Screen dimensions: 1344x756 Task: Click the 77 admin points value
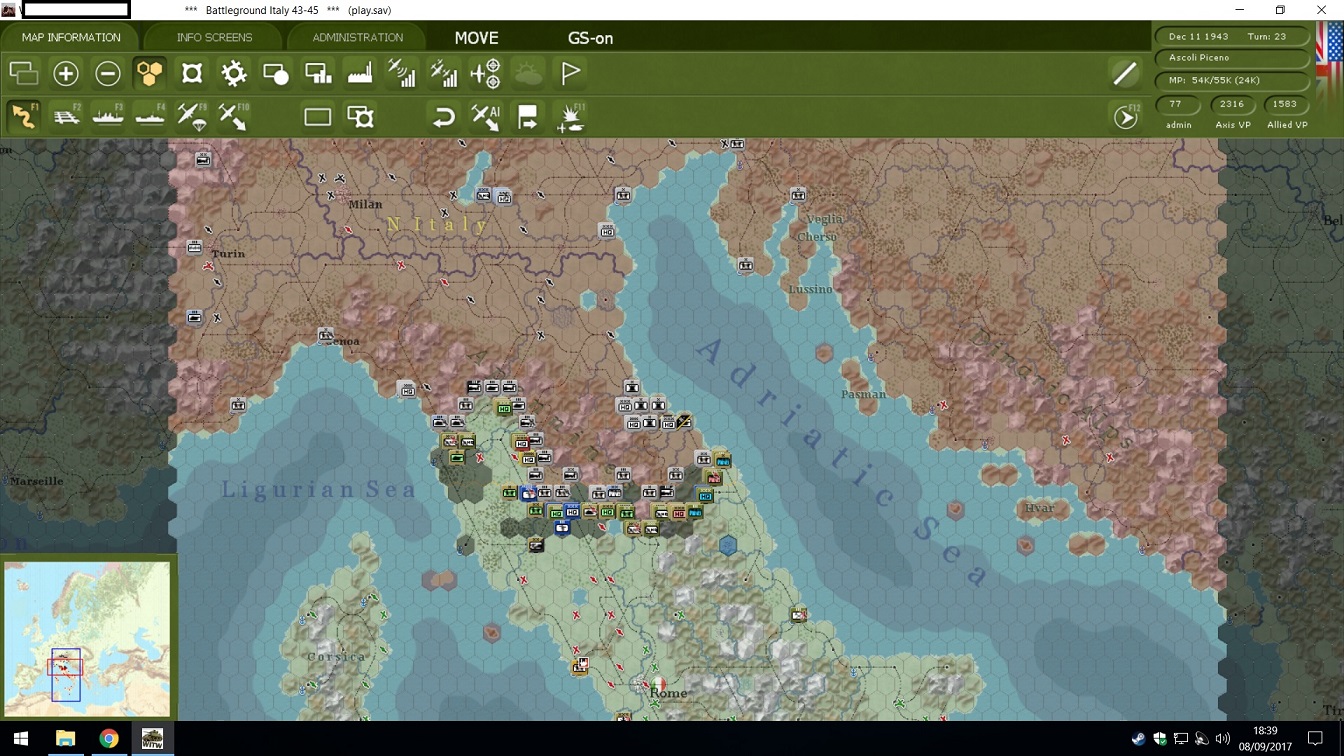click(x=1177, y=104)
